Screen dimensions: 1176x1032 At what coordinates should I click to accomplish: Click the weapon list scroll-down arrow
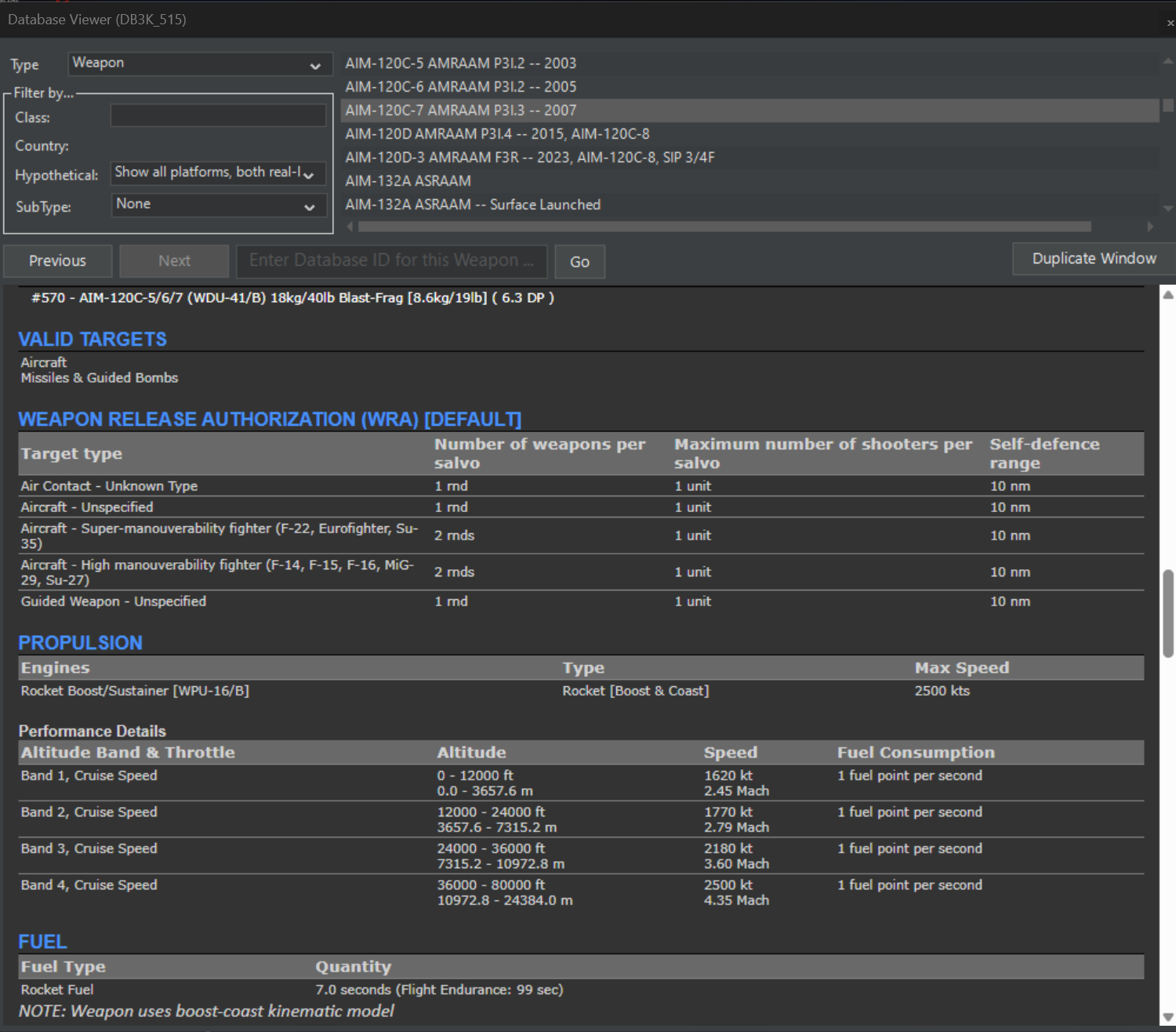tap(1167, 208)
